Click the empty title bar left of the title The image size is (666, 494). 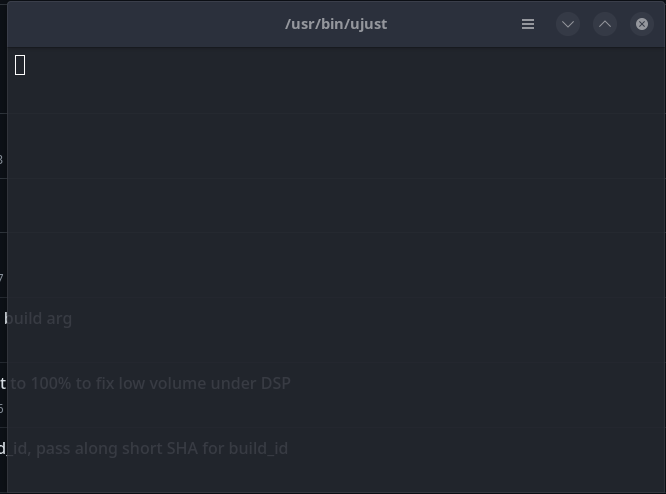point(140,24)
